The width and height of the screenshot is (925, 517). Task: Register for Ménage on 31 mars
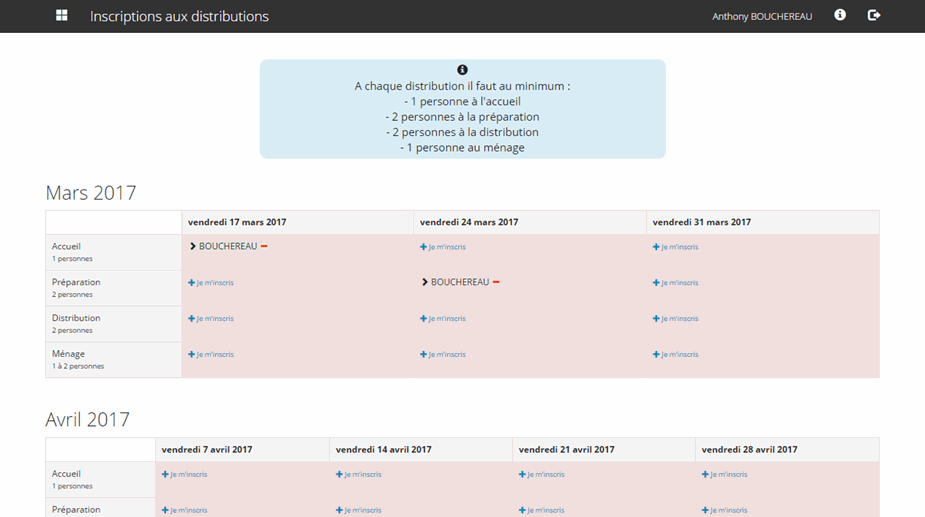click(676, 355)
